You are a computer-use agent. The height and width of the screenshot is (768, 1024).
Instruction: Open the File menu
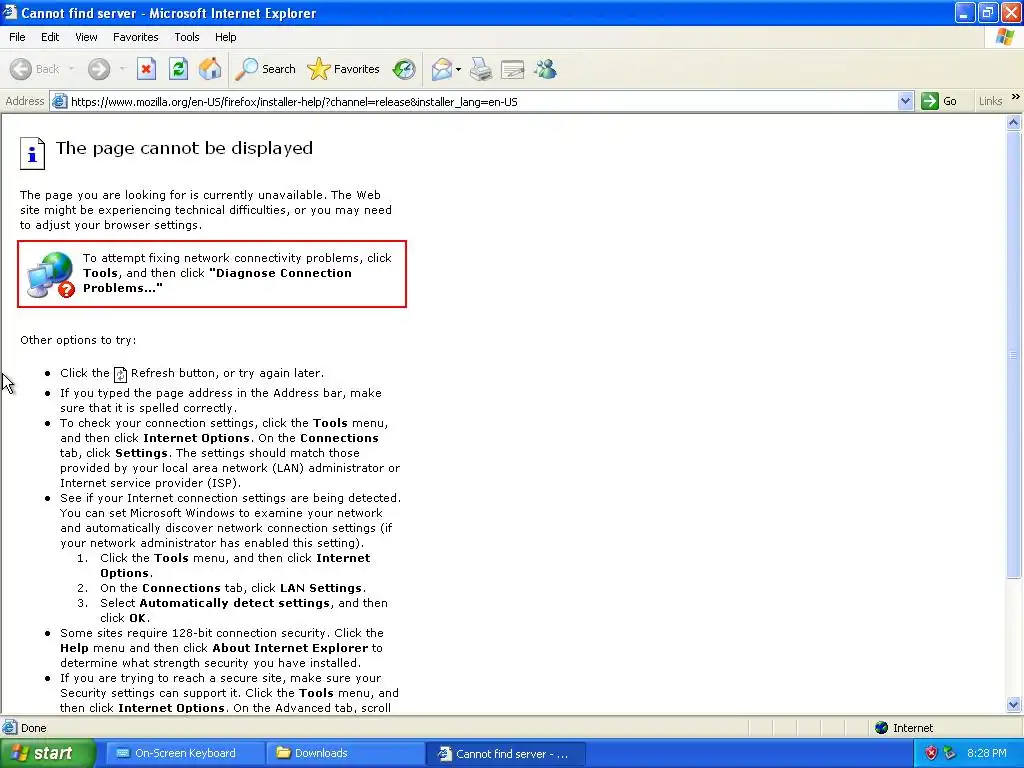click(17, 37)
